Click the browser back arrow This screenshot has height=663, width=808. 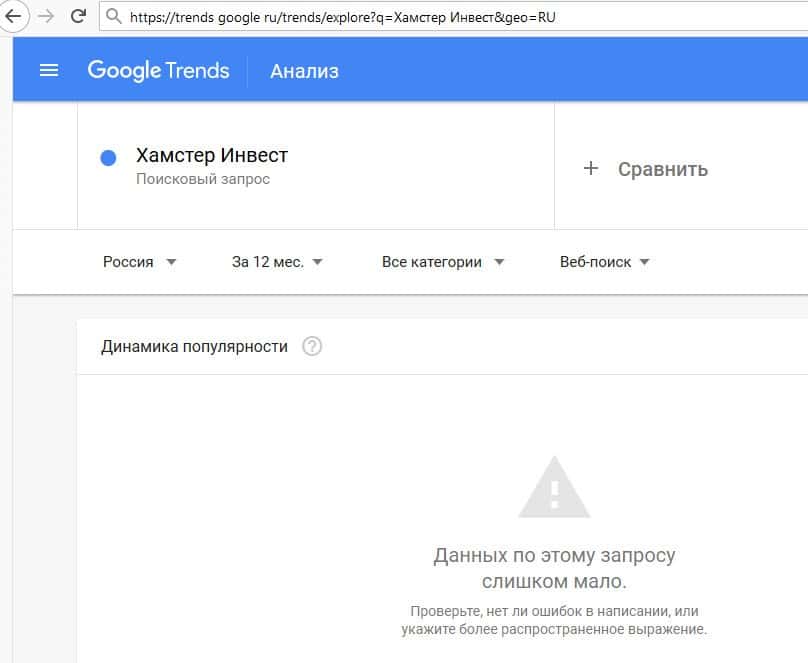(x=12, y=17)
